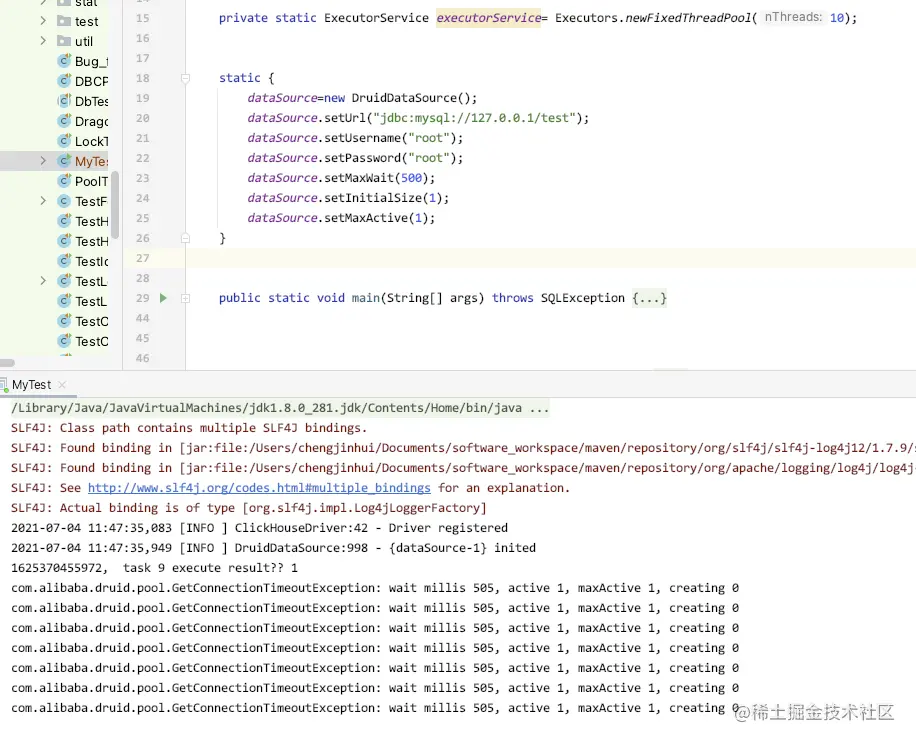Select the util folder icon
This screenshot has height=744, width=916.
64,41
